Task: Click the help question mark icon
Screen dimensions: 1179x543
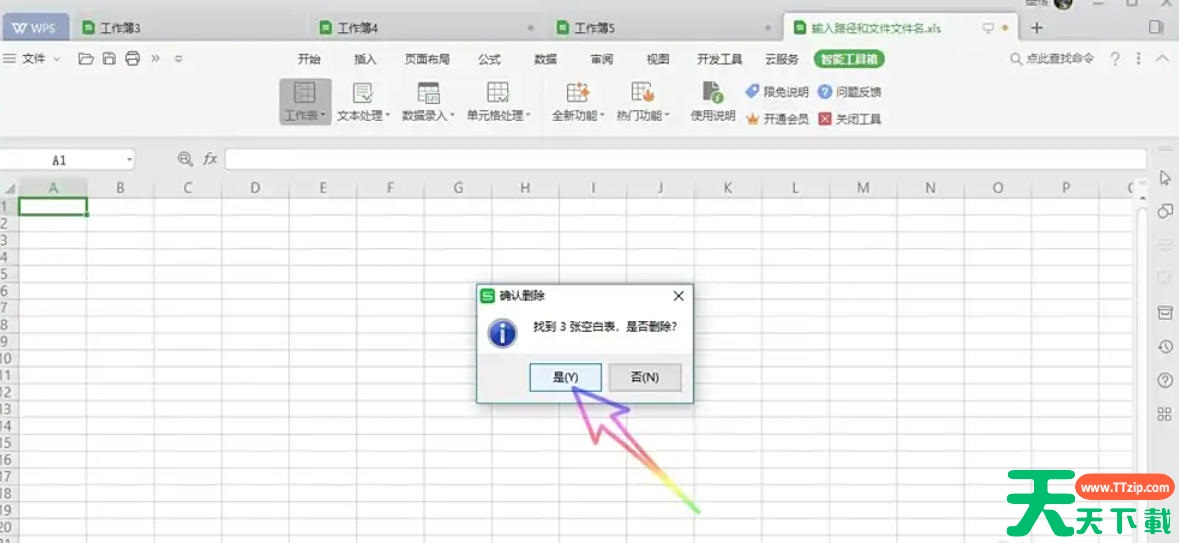Action: click(x=1116, y=58)
